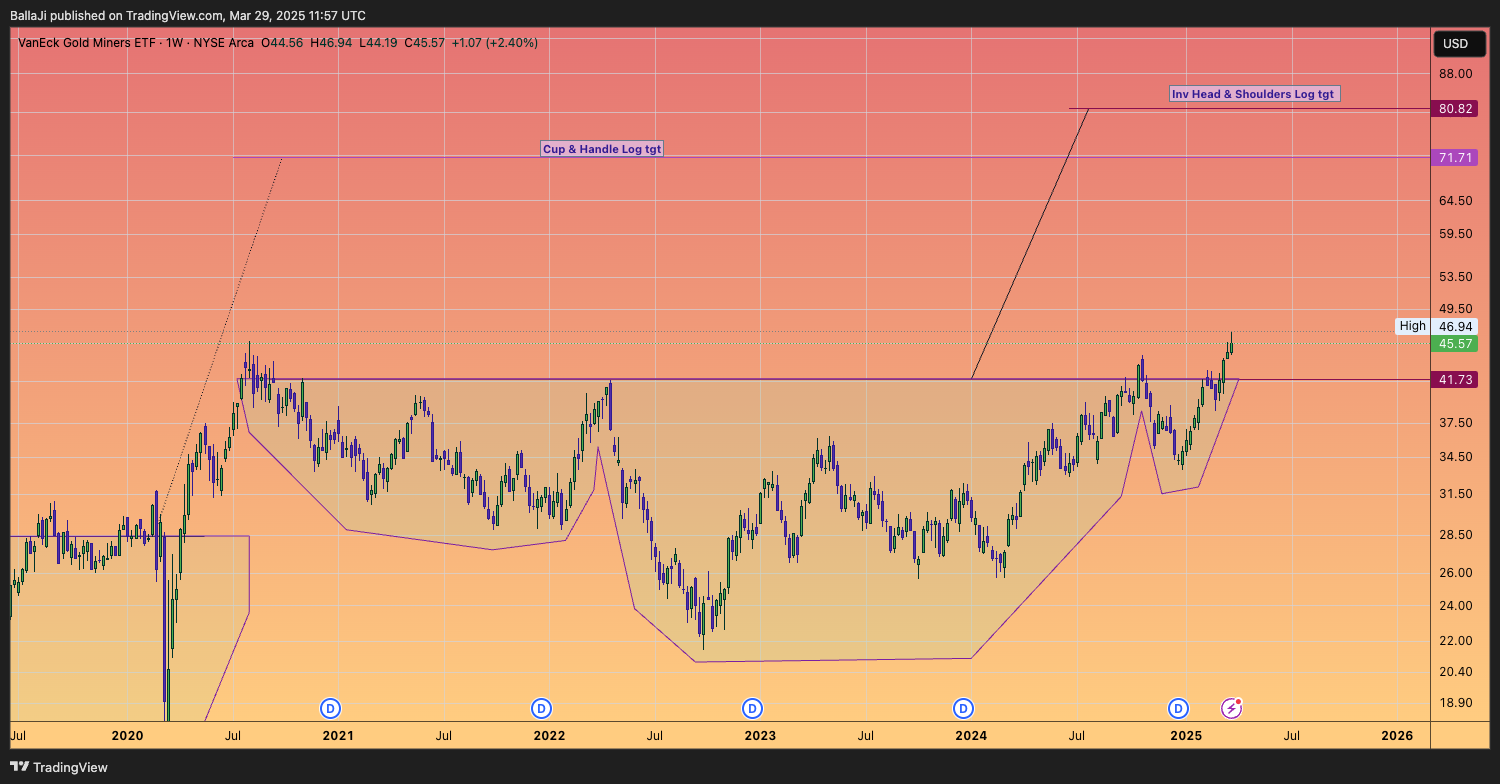Click the 41.73 neckline price label
Image resolution: width=1500 pixels, height=784 pixels.
1456,380
